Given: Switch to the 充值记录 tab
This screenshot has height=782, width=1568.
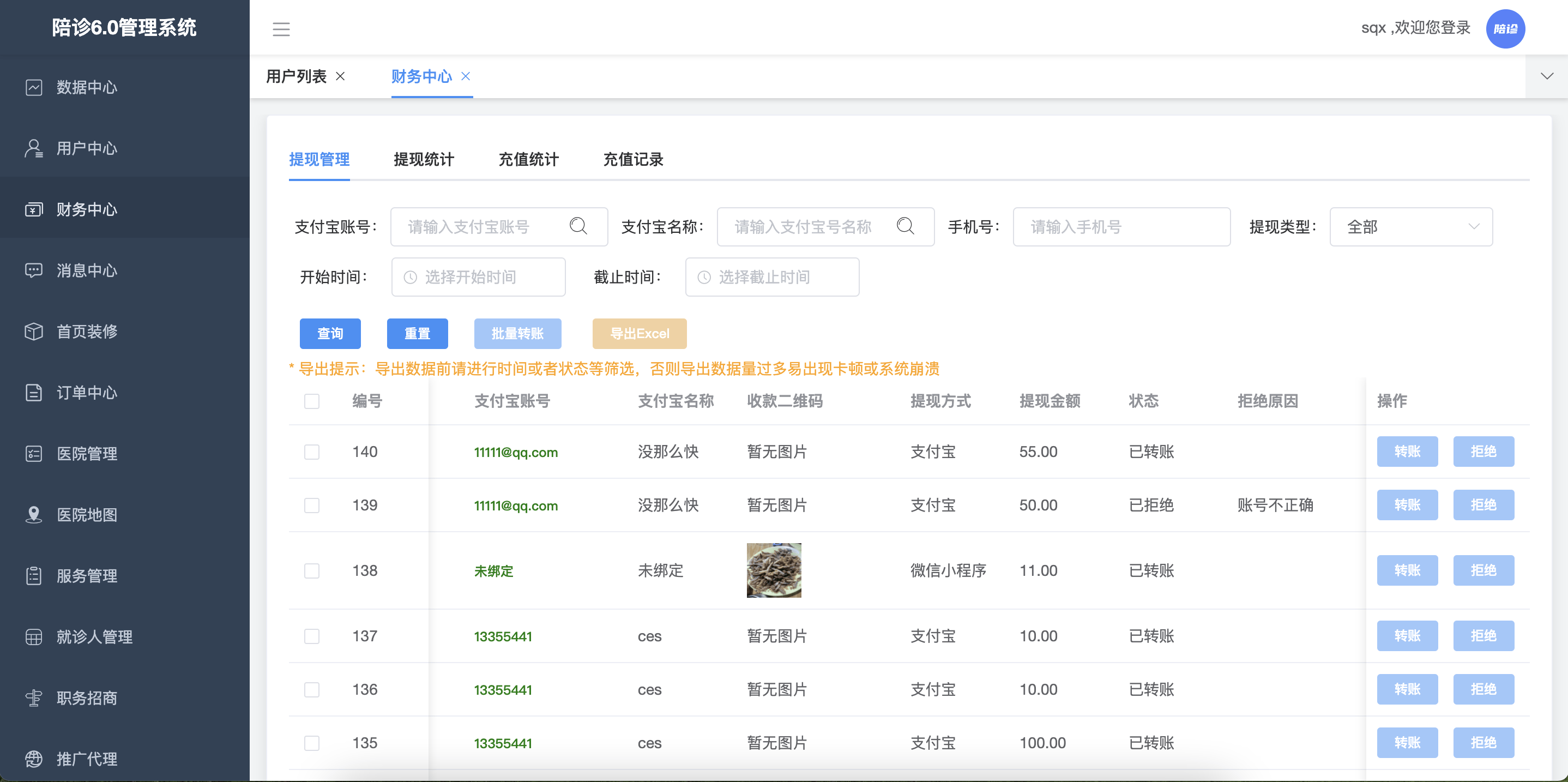Looking at the screenshot, I should [x=633, y=160].
